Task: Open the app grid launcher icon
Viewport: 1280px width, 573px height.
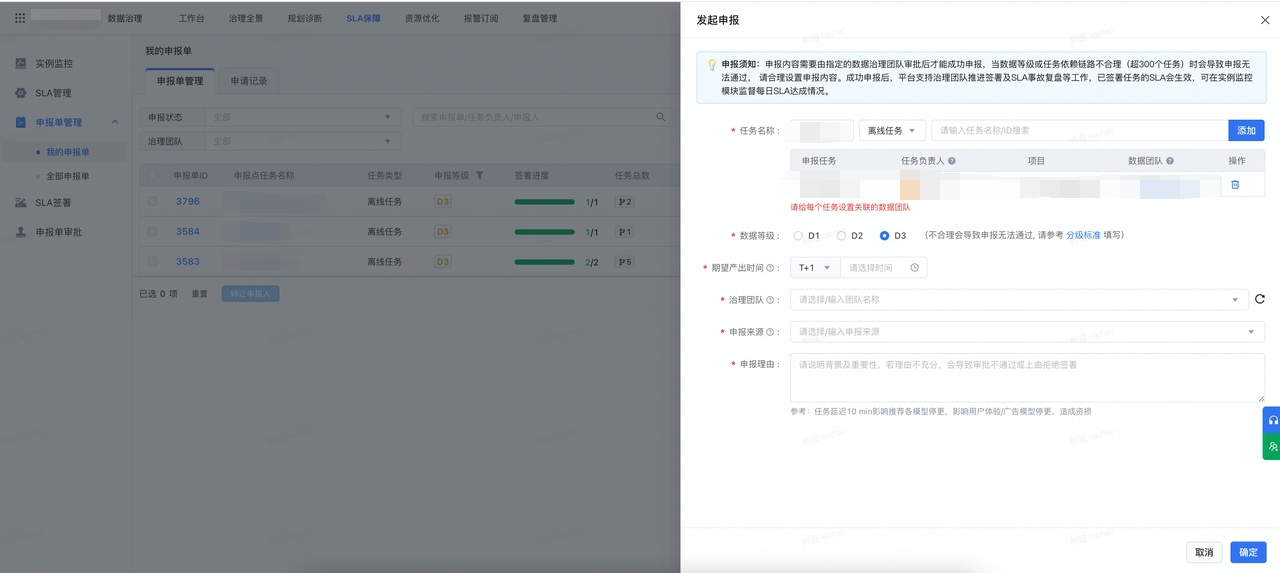Action: pos(20,18)
